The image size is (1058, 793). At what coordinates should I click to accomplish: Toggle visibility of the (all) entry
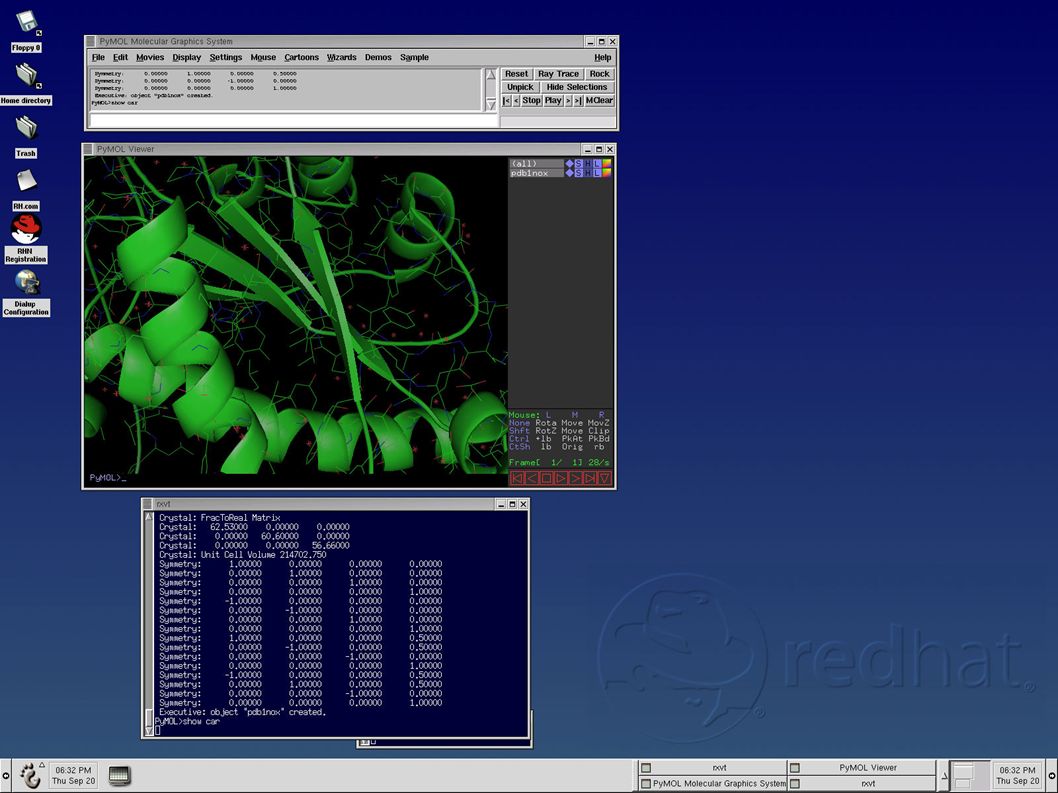[x=536, y=163]
